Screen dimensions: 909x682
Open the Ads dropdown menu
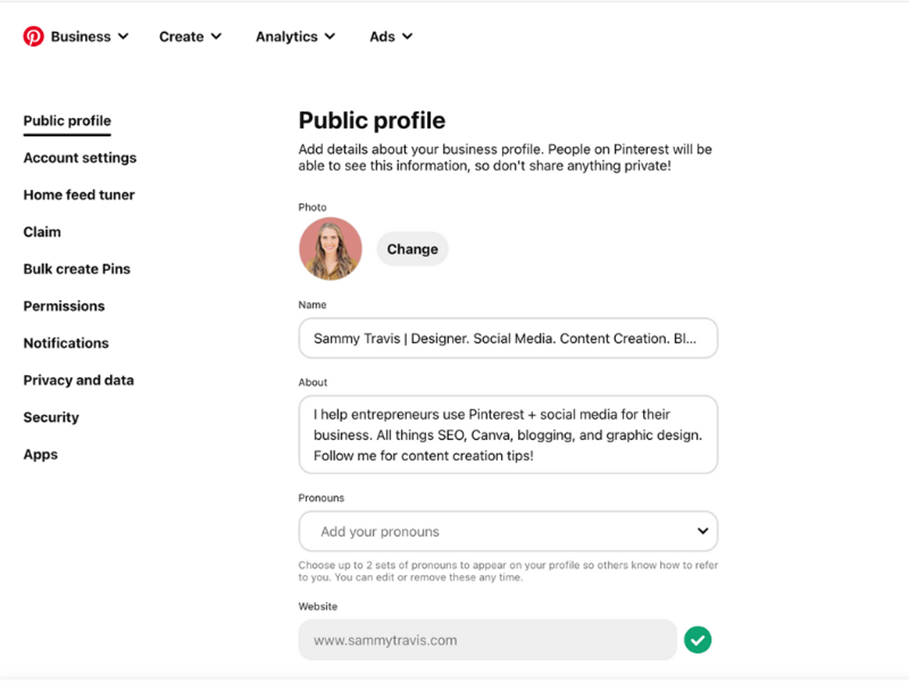(391, 37)
